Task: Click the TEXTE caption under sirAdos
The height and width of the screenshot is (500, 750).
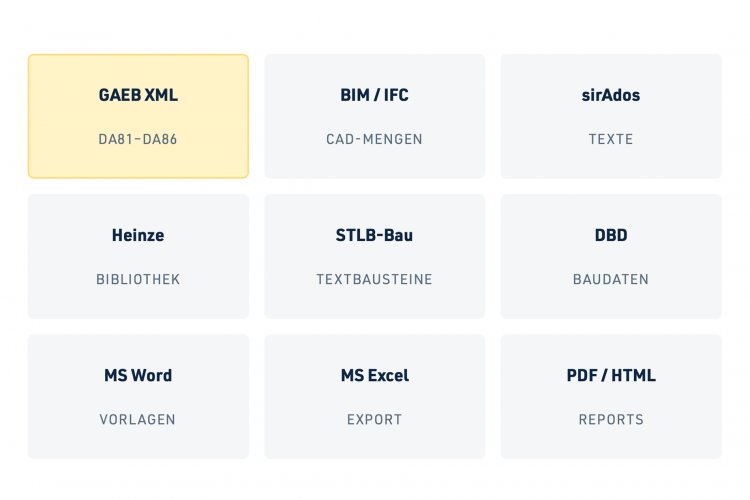Action: [x=611, y=139]
